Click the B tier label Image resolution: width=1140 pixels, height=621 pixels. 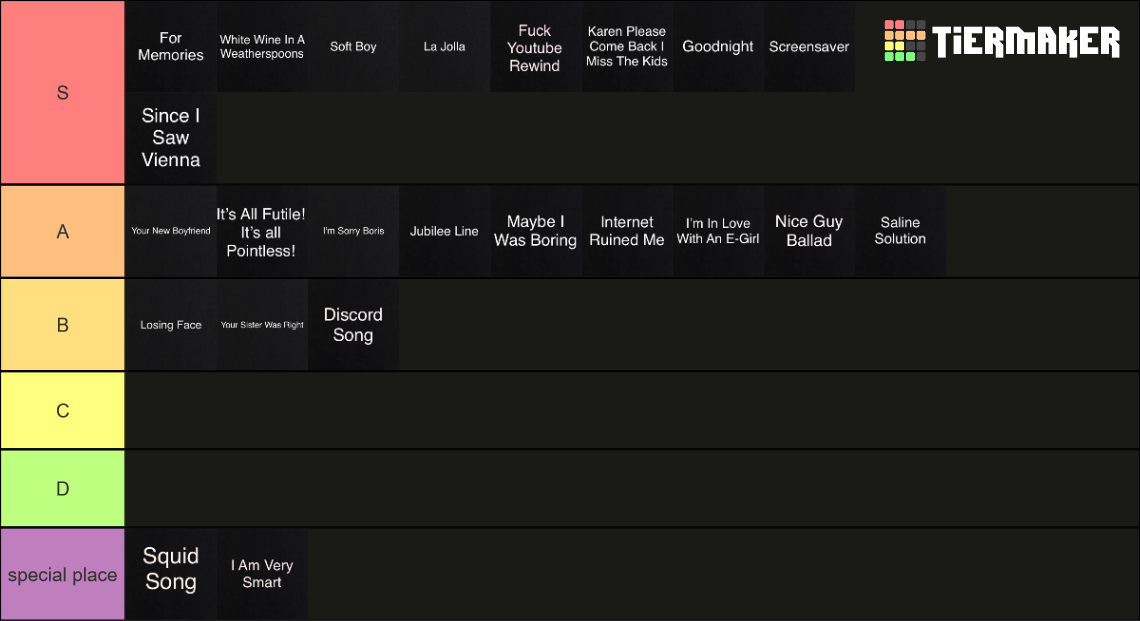(x=63, y=324)
